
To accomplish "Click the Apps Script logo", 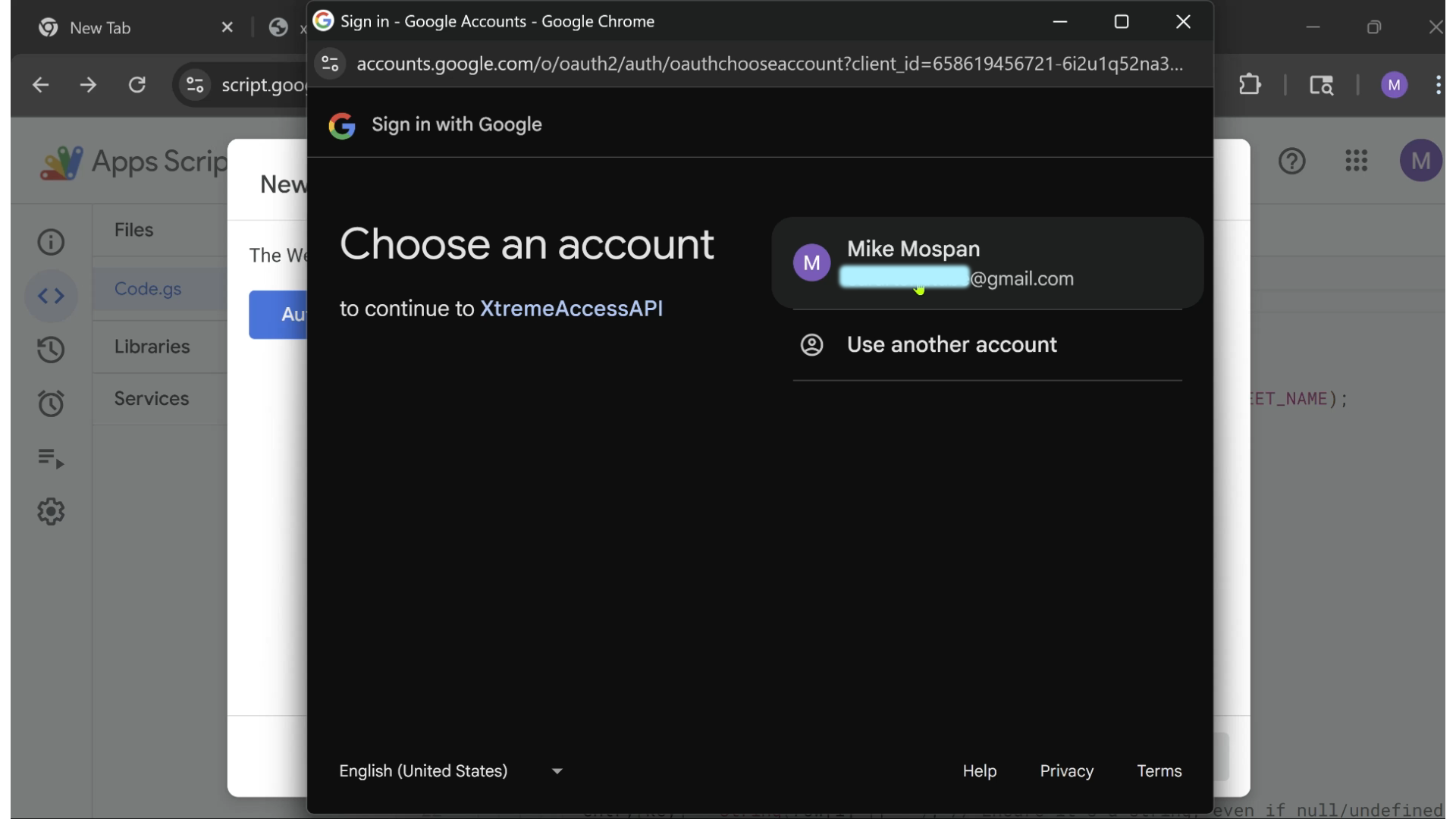I will [61, 162].
